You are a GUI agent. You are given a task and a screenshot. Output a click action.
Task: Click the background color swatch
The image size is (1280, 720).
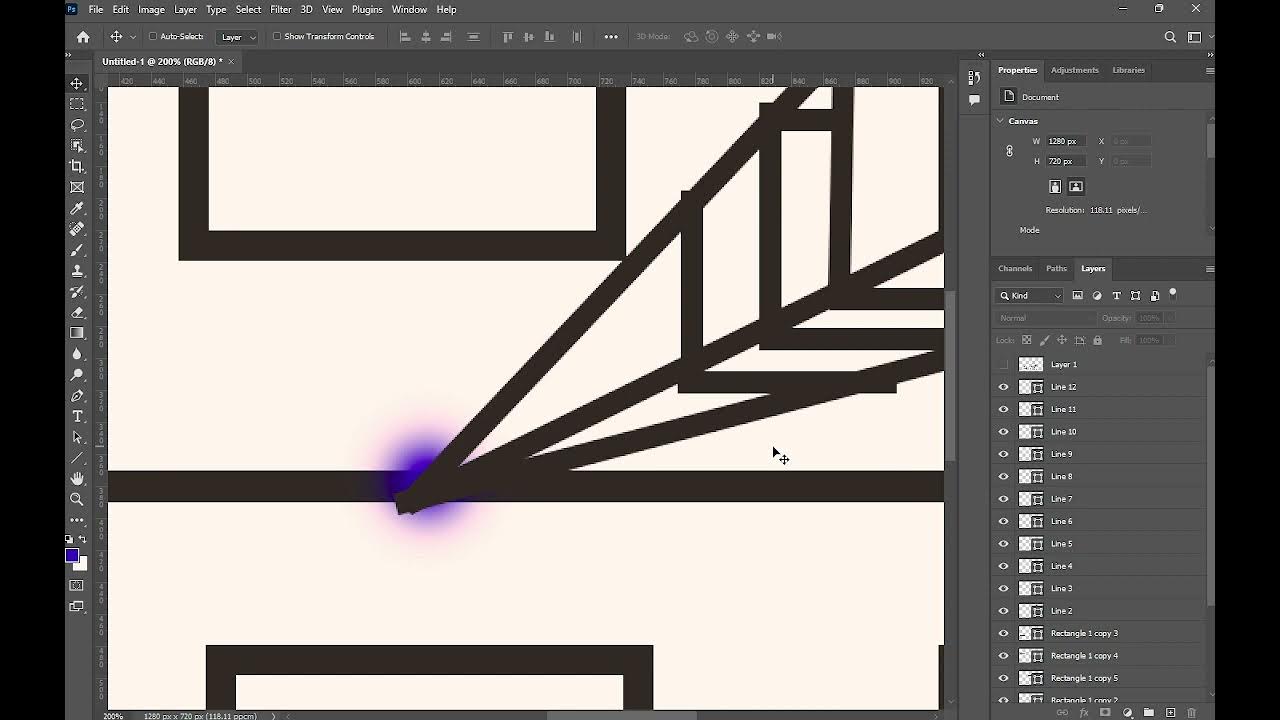pyautogui.click(x=81, y=565)
